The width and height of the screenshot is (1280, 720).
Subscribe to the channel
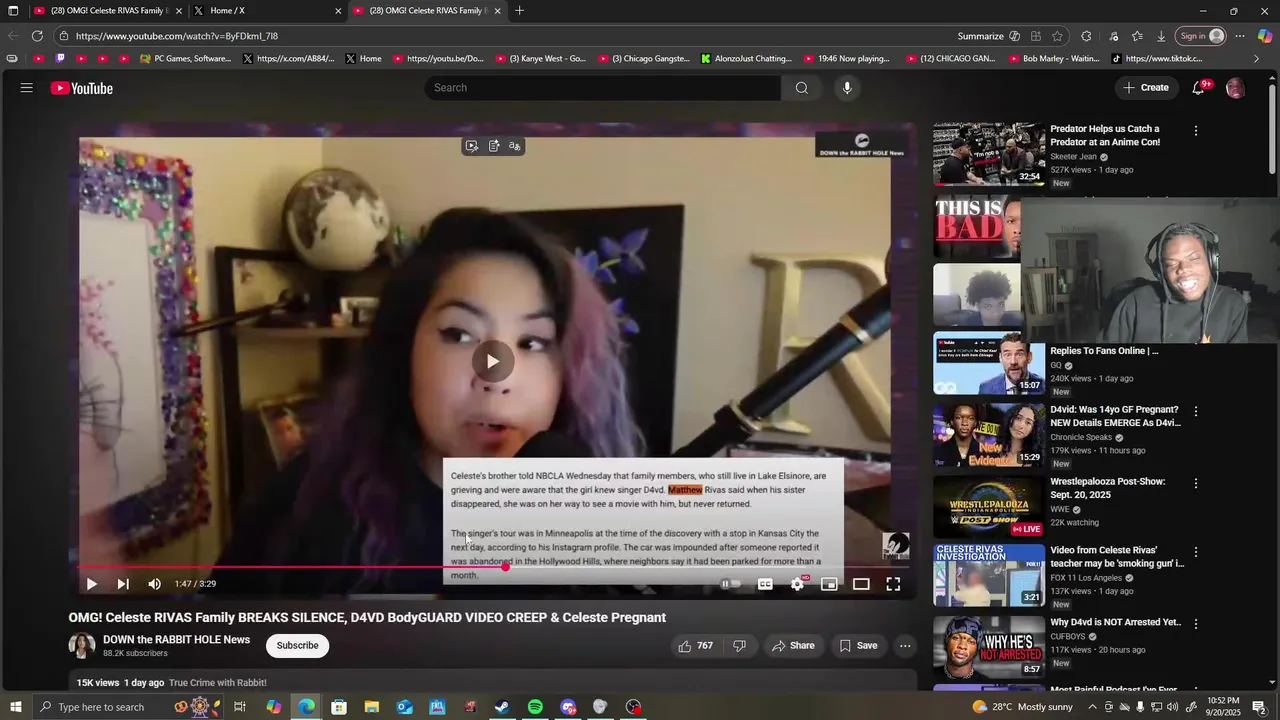tap(298, 646)
